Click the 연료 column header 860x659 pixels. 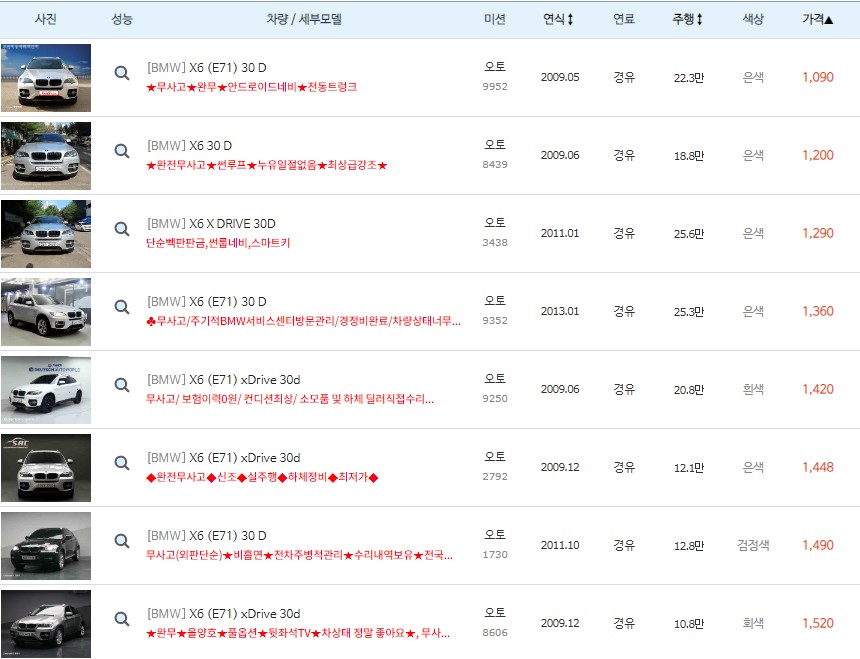click(x=624, y=19)
